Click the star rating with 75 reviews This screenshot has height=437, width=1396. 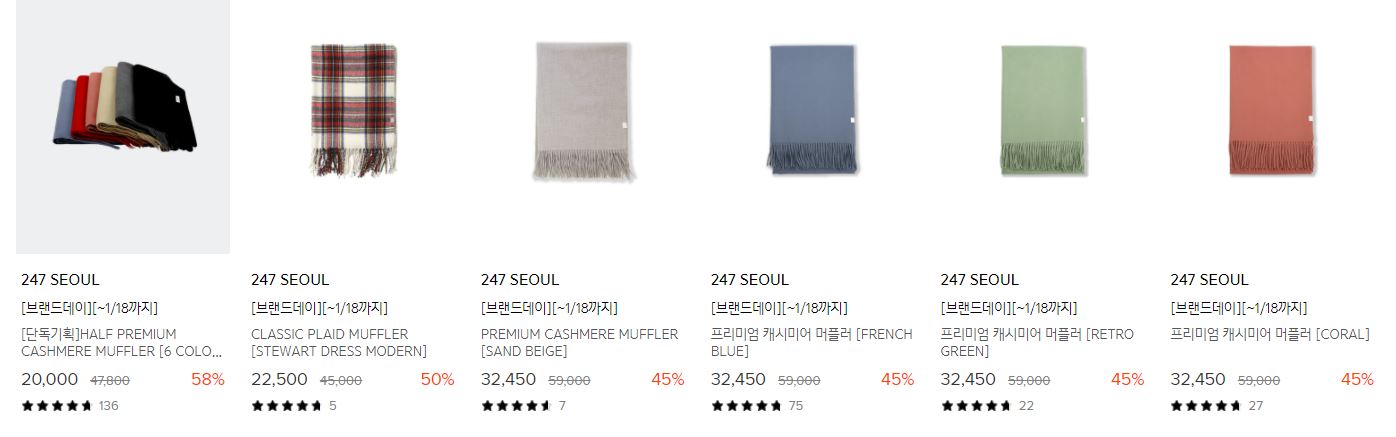pyautogui.click(x=747, y=406)
